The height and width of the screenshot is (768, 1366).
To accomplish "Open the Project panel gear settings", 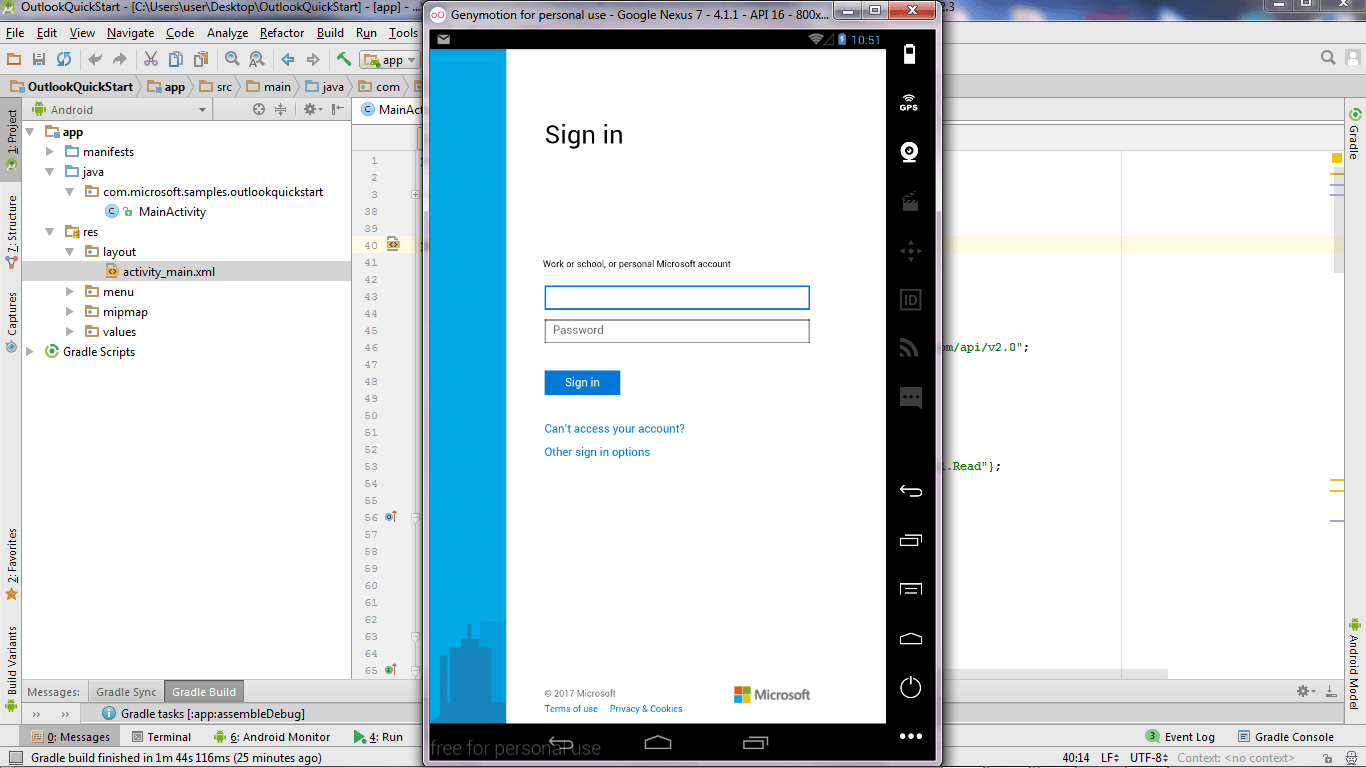I will tap(312, 110).
